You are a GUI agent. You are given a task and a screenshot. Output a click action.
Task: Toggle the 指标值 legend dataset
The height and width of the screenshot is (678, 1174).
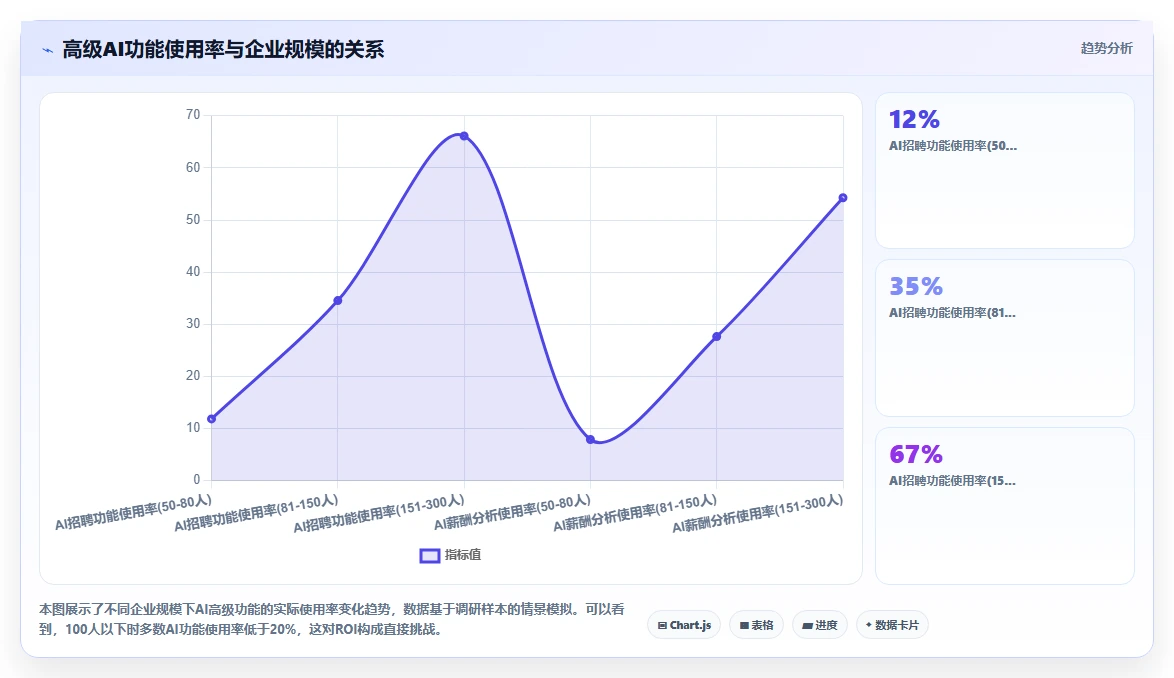click(451, 555)
